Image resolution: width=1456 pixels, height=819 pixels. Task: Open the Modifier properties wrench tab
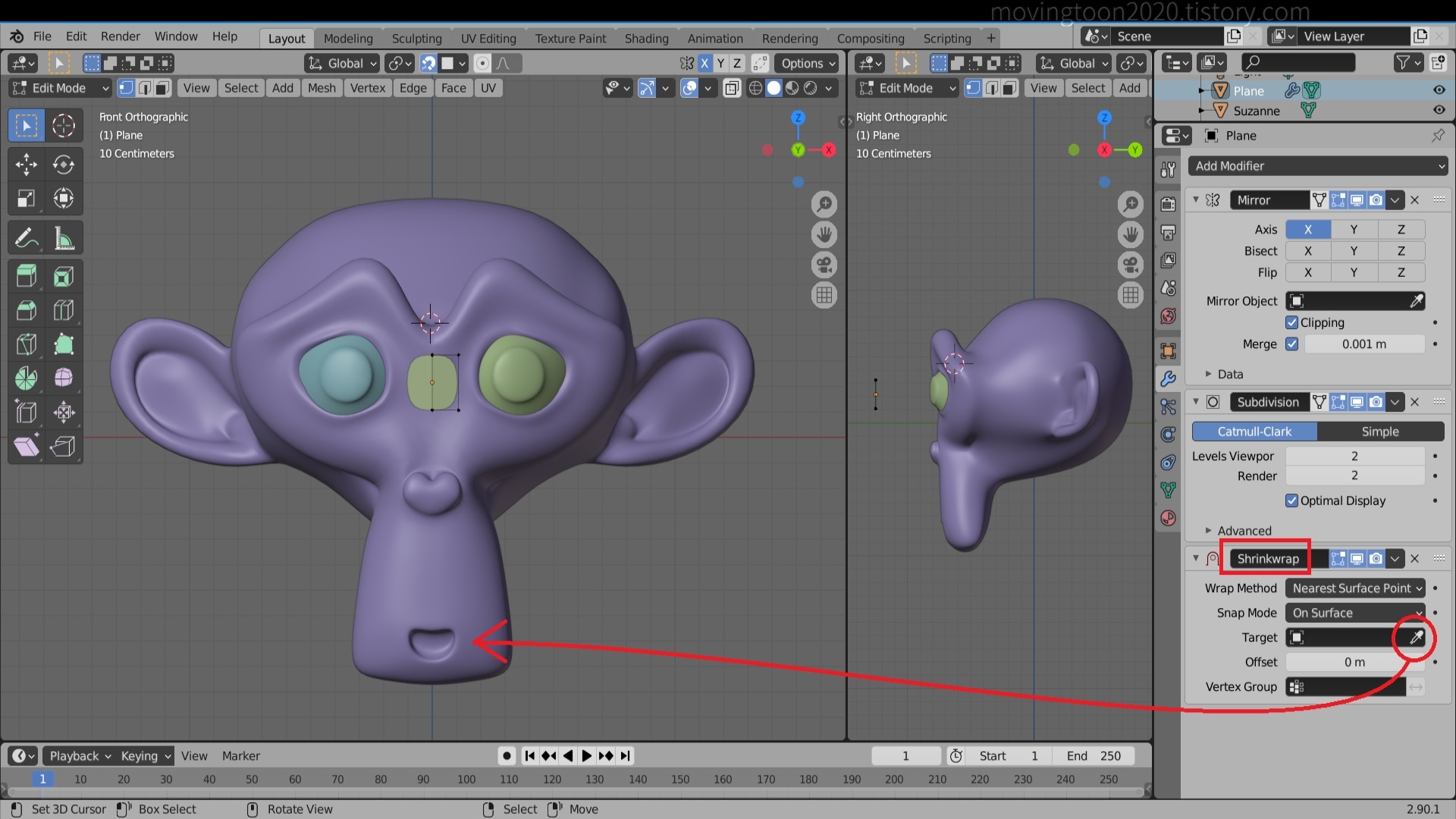(1168, 378)
